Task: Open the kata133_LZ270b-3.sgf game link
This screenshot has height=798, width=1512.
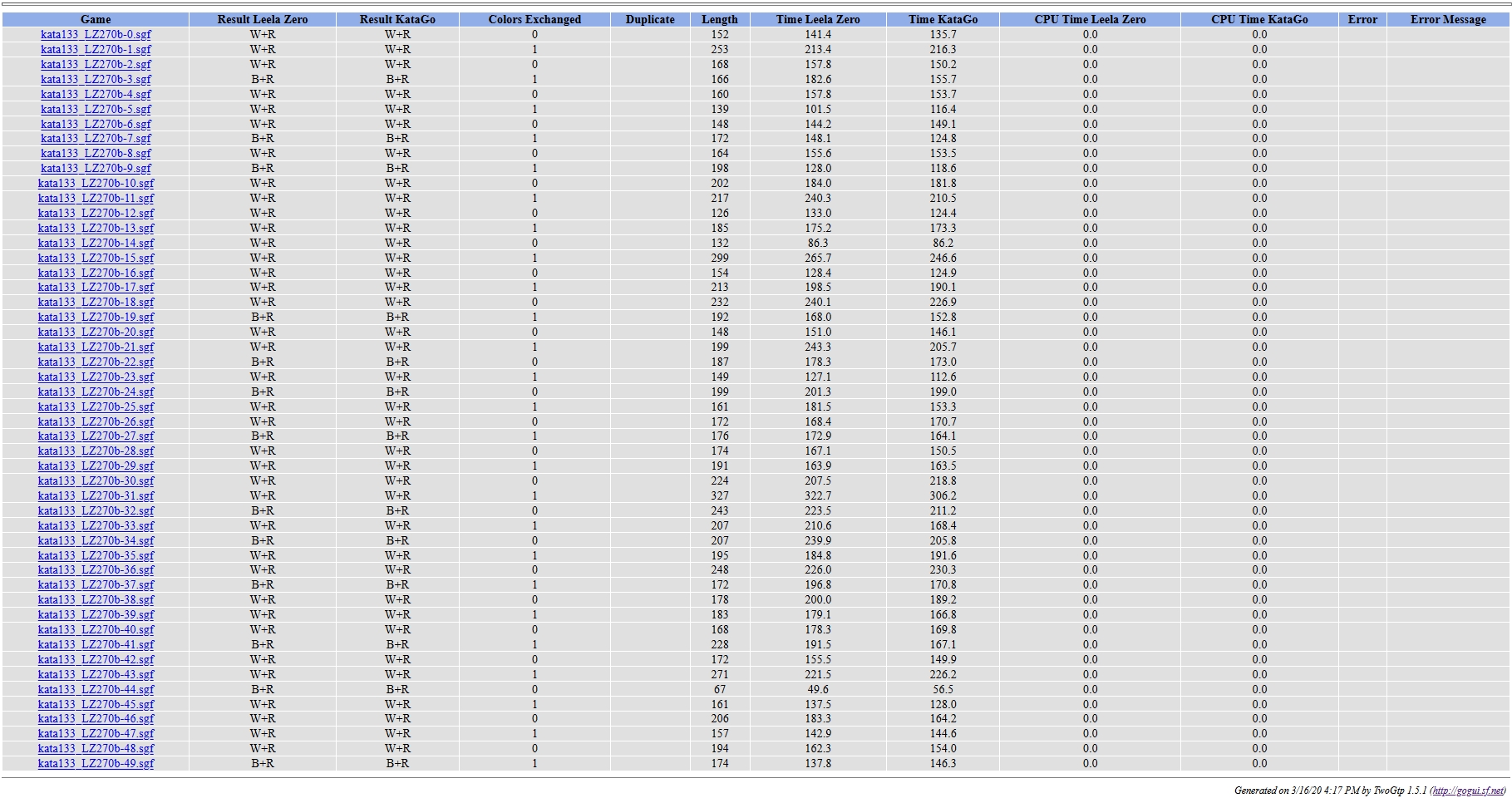Action: (x=96, y=80)
